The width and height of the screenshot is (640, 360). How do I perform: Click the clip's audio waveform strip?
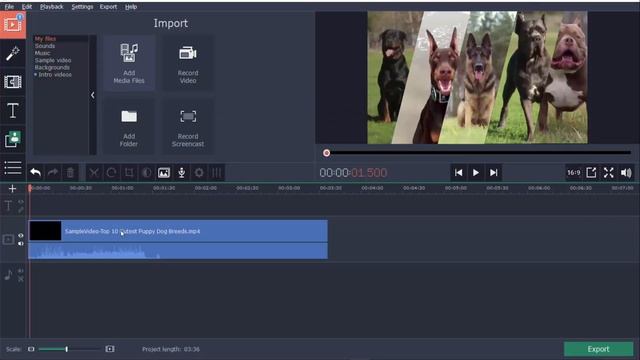(x=178, y=251)
